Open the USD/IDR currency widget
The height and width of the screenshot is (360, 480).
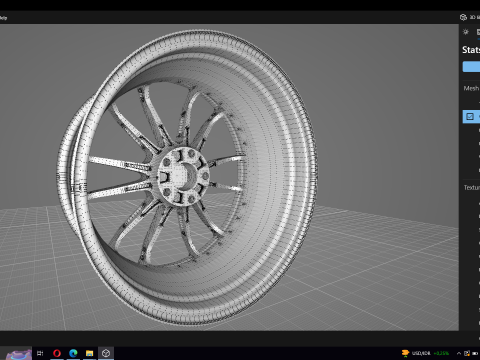pyautogui.click(x=425, y=353)
